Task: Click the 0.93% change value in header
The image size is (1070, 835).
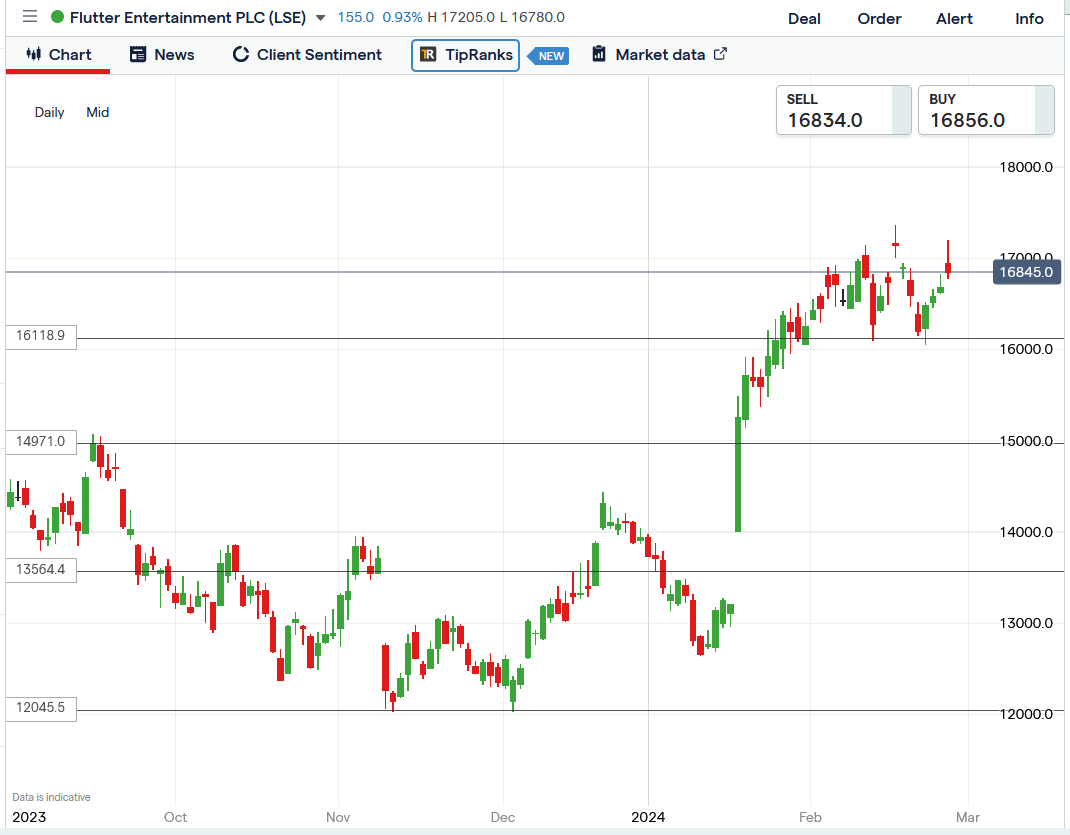Action: pos(403,17)
